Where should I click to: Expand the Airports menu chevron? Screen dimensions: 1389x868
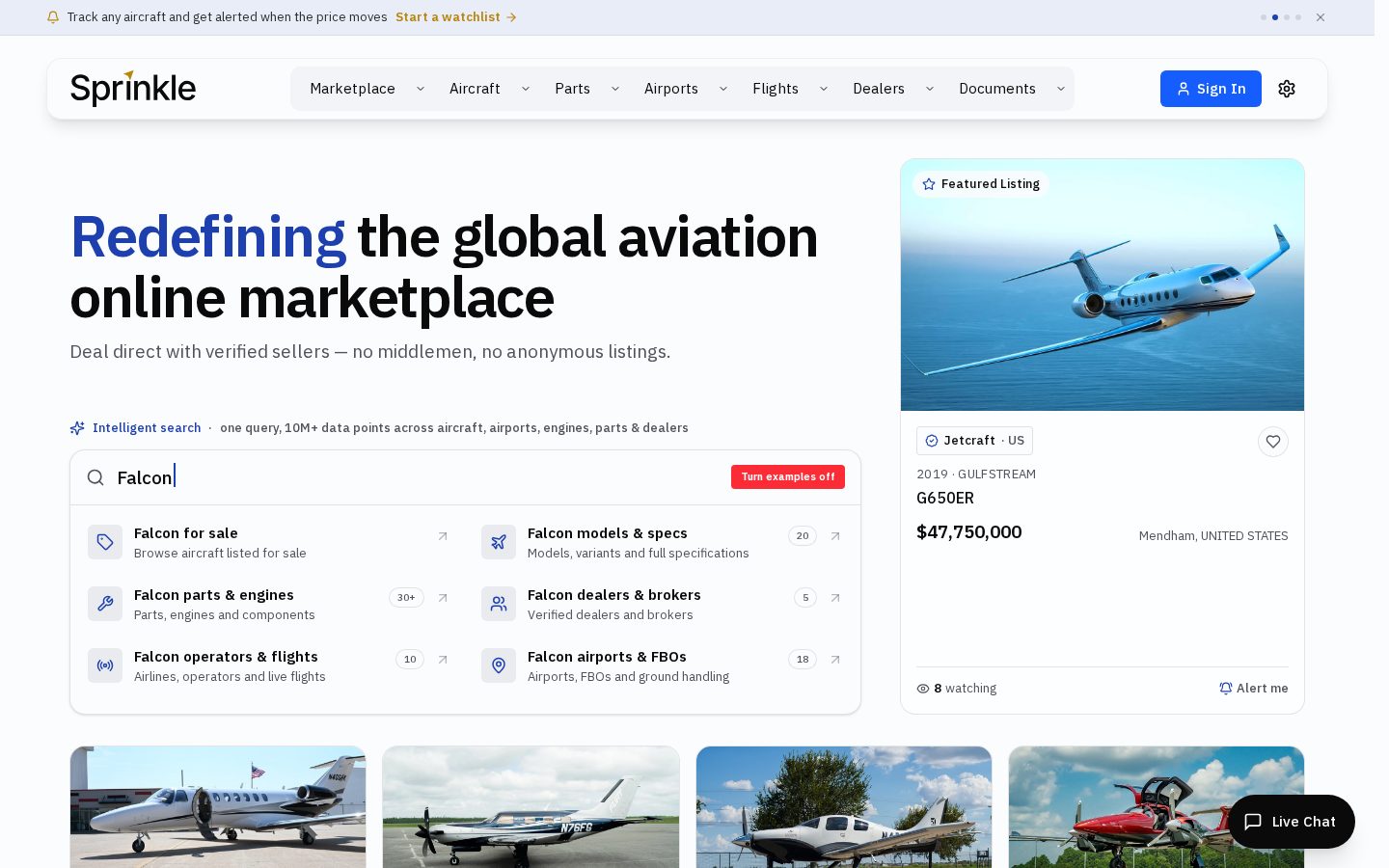pyautogui.click(x=723, y=89)
